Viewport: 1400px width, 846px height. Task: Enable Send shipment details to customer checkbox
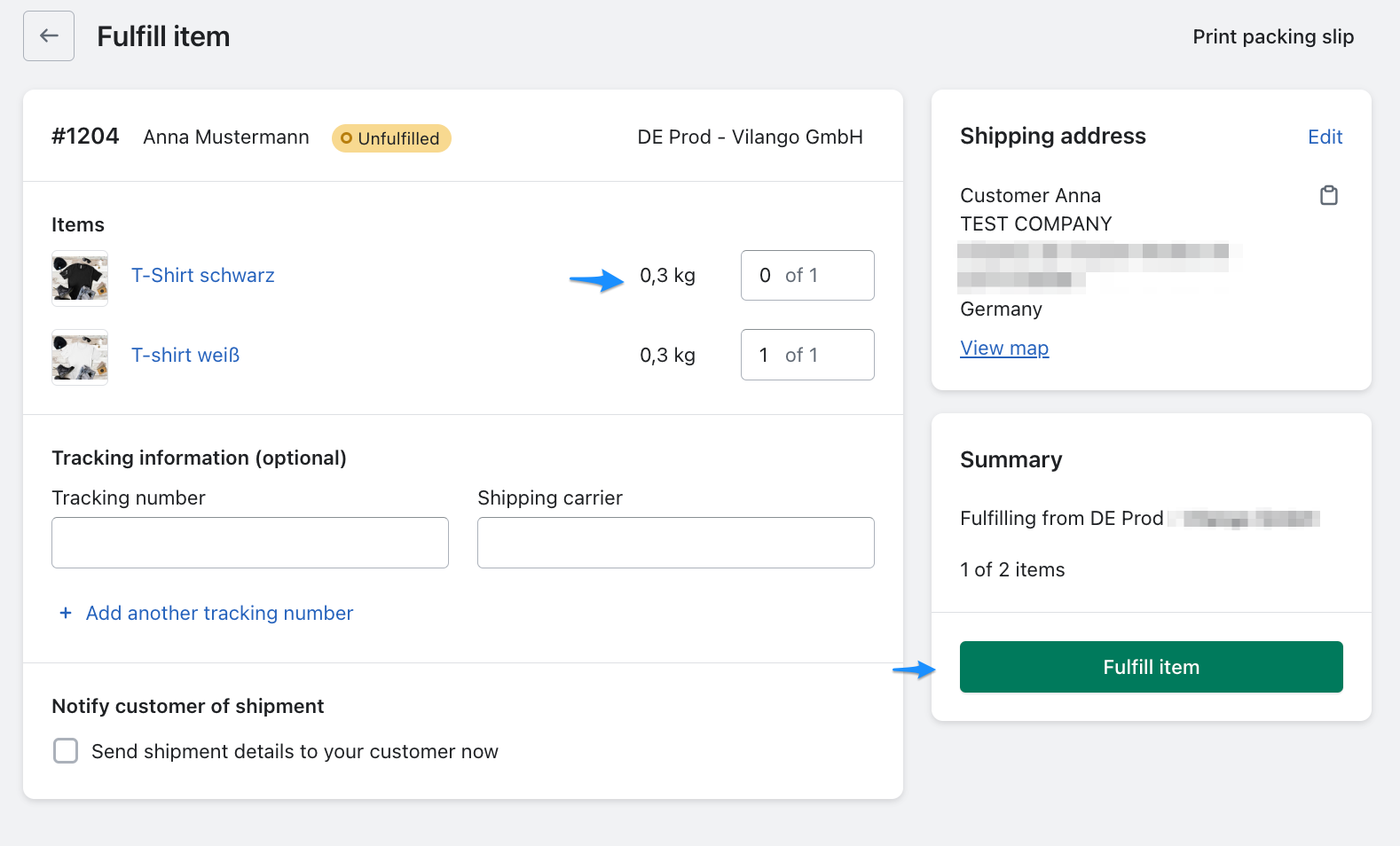click(66, 751)
